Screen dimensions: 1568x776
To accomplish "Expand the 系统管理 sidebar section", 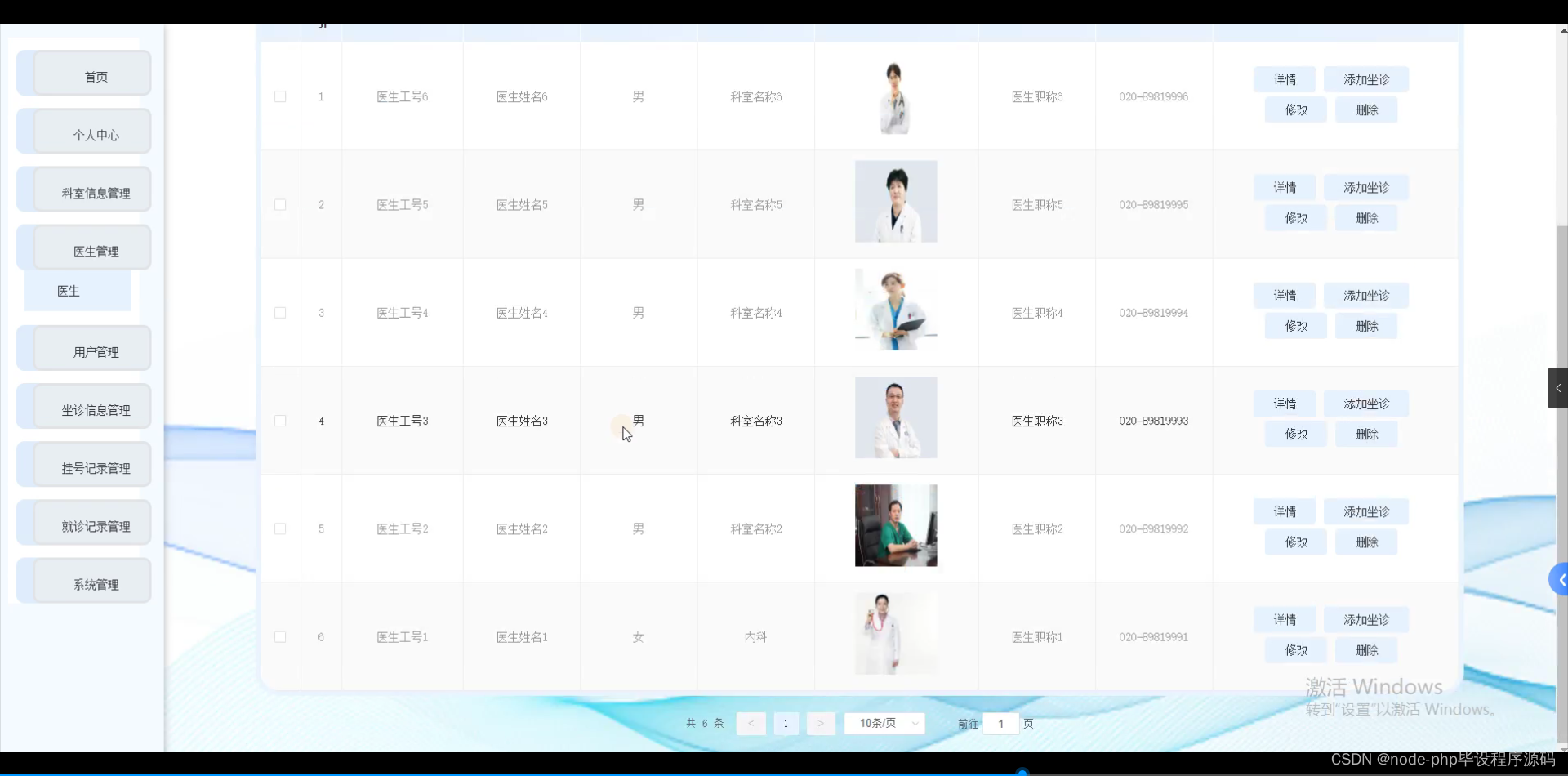I will point(96,584).
